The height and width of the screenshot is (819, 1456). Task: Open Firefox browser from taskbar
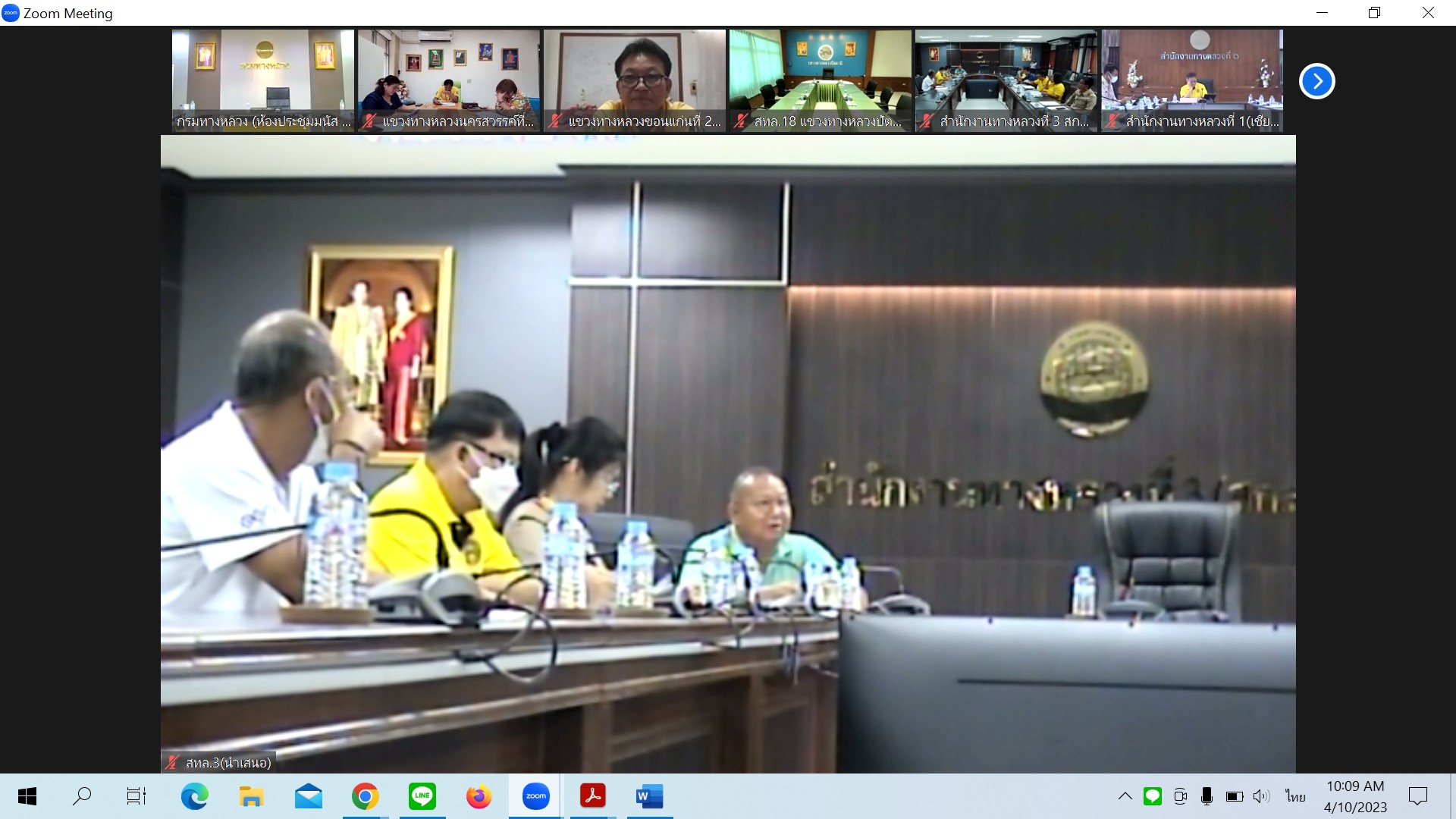[x=479, y=796]
